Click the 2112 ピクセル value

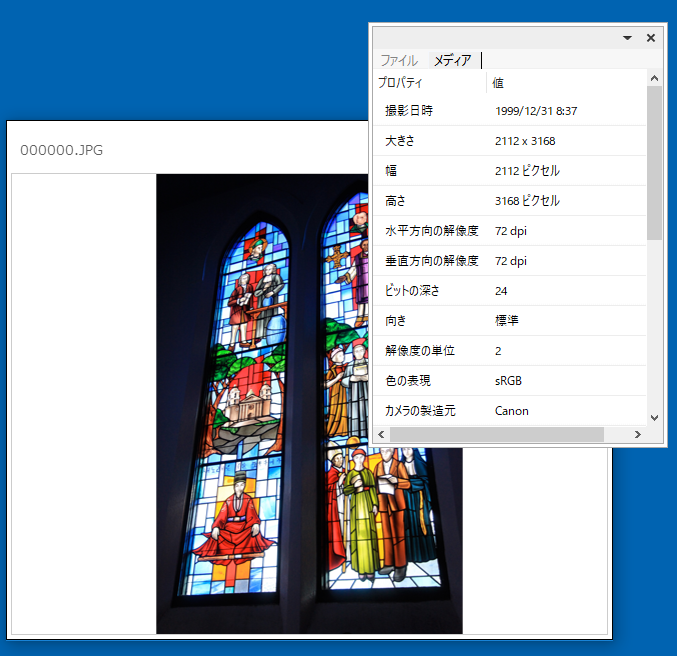(x=527, y=171)
